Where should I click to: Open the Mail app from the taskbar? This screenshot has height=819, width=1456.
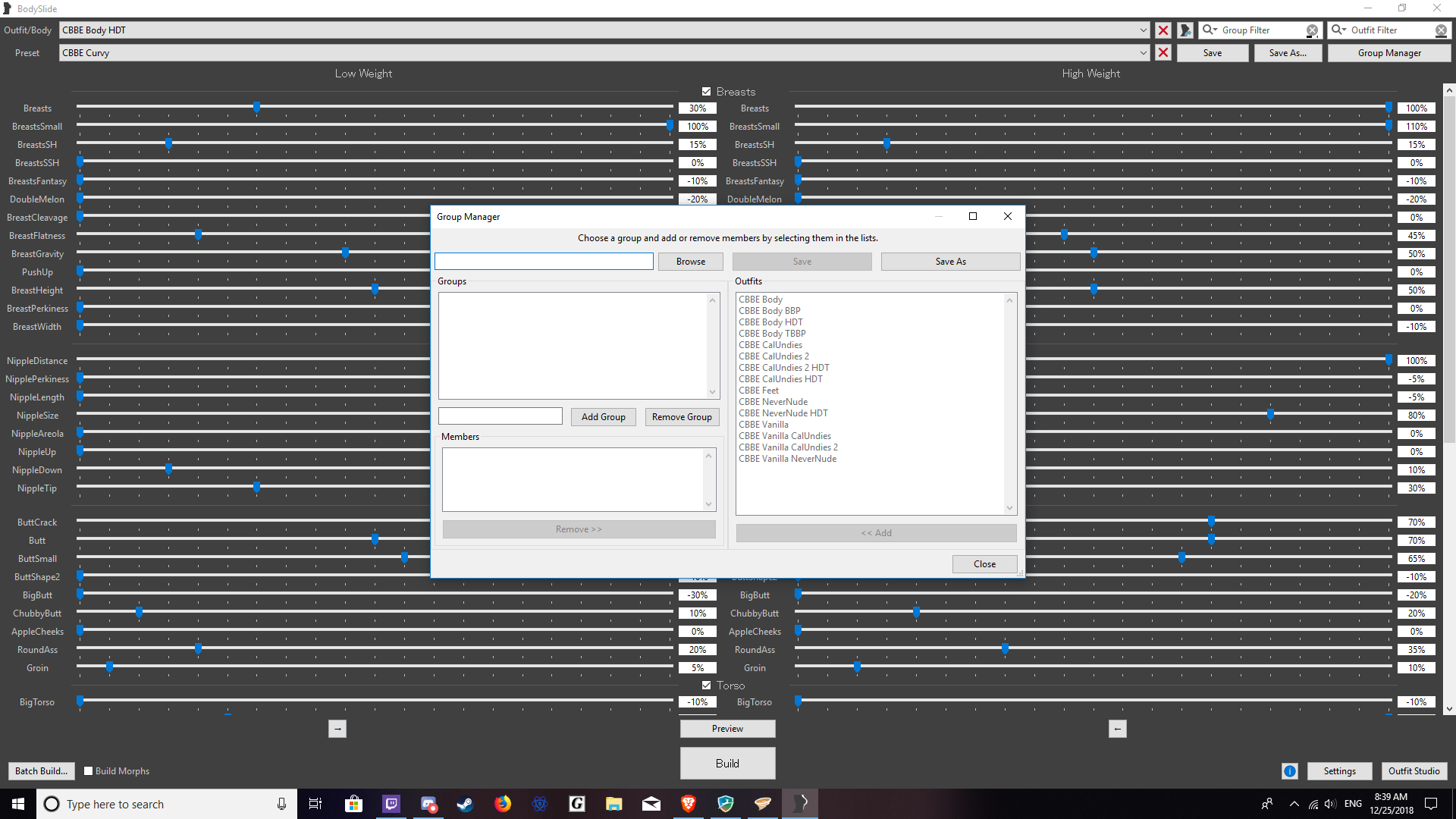tap(651, 804)
